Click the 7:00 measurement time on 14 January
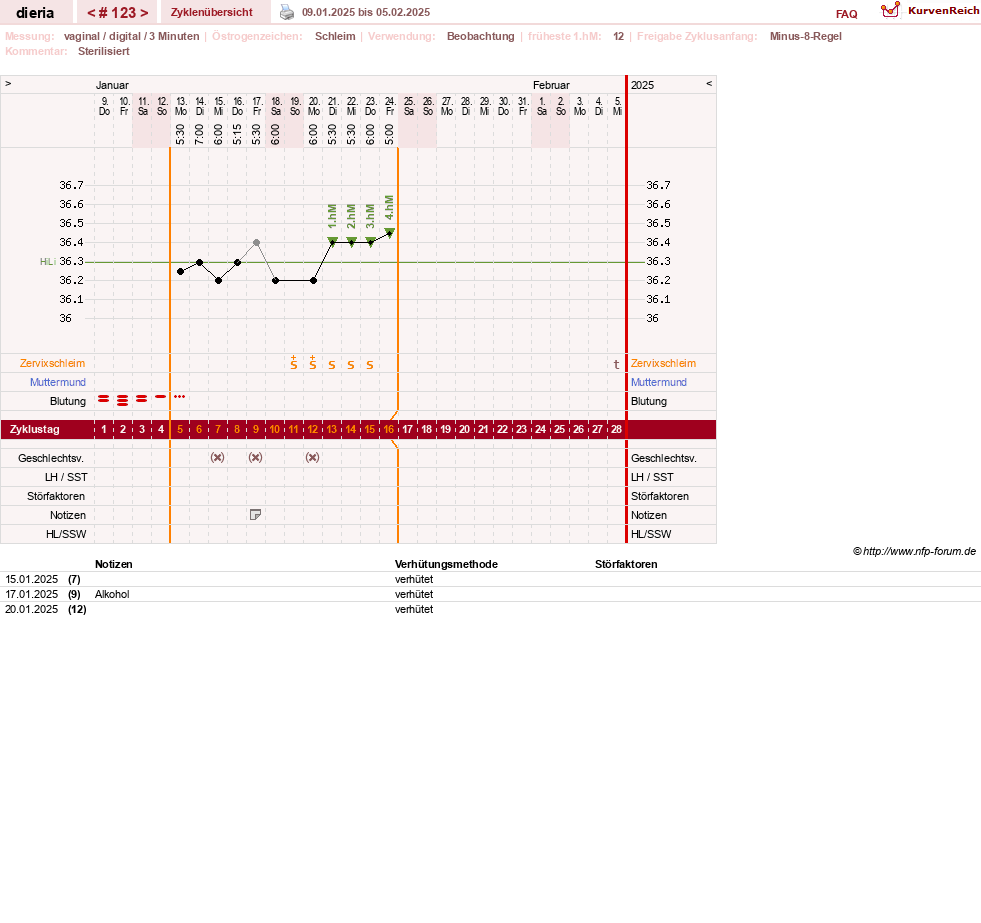 tap(199, 134)
